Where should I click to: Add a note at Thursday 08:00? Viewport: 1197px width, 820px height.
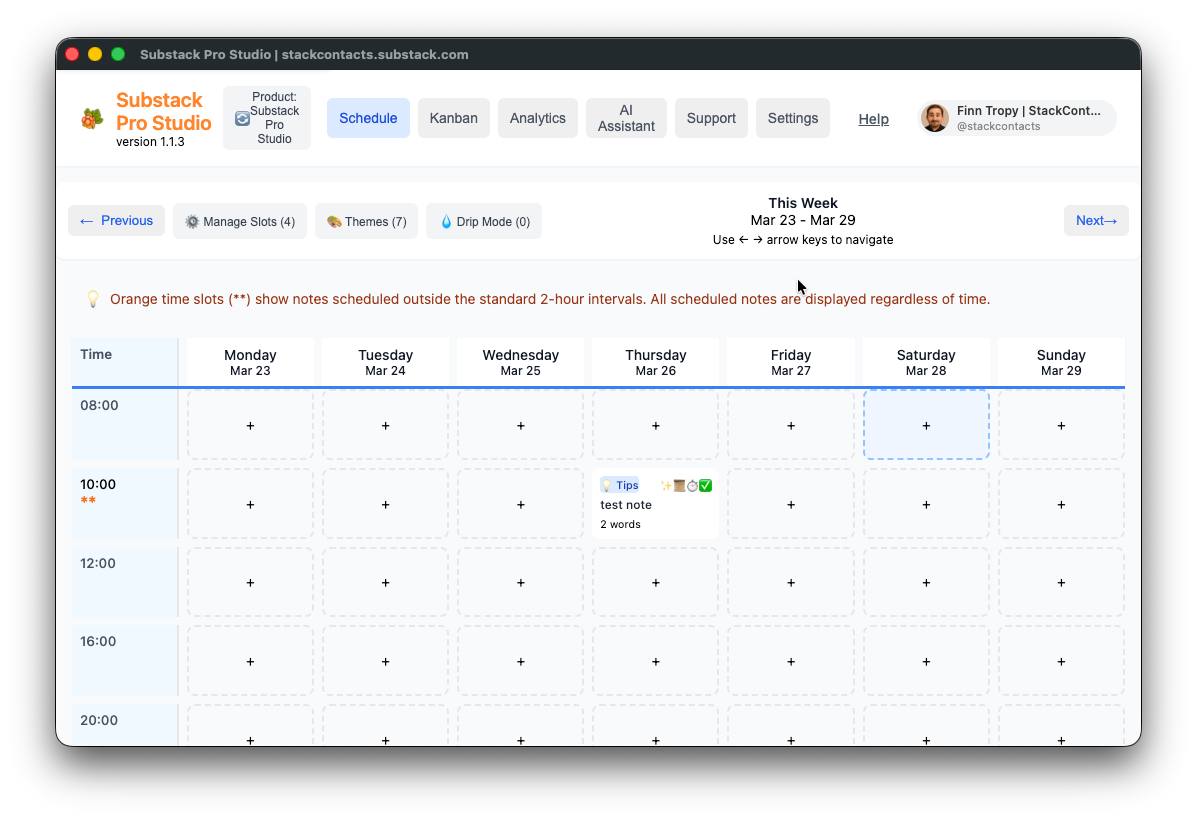(656, 425)
